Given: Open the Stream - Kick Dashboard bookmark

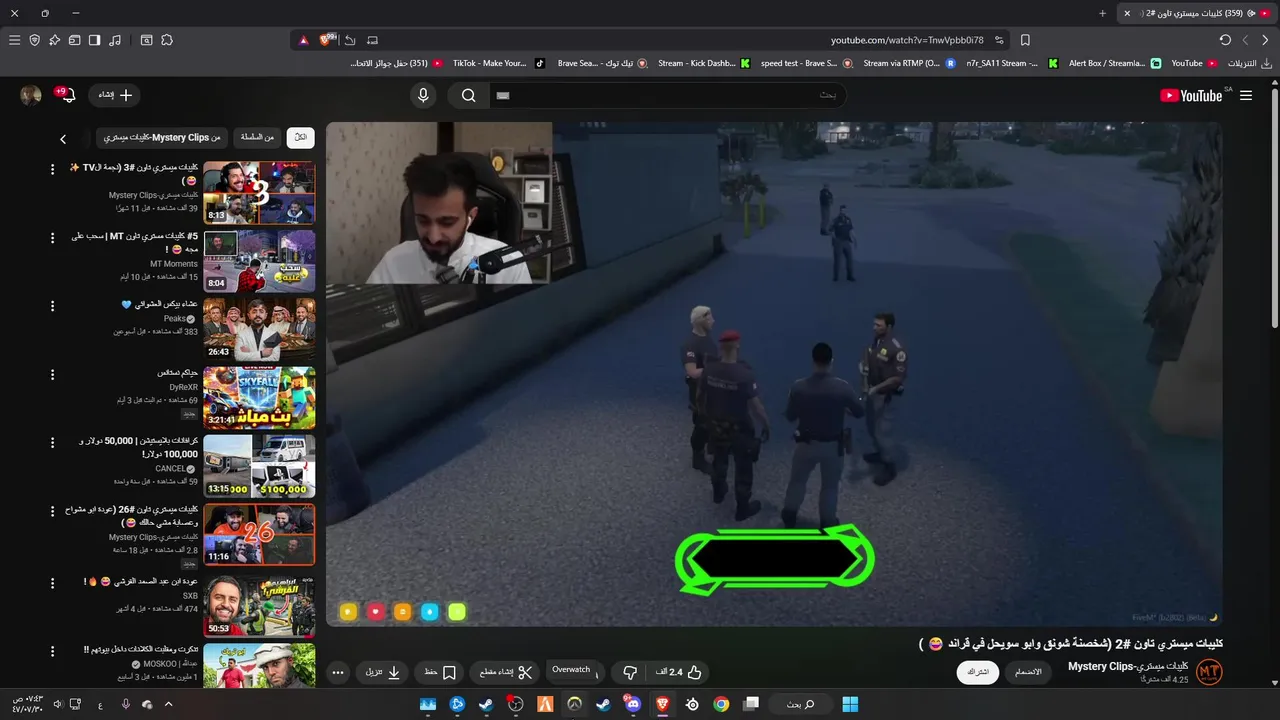Looking at the screenshot, I should pyautogui.click(x=703, y=63).
